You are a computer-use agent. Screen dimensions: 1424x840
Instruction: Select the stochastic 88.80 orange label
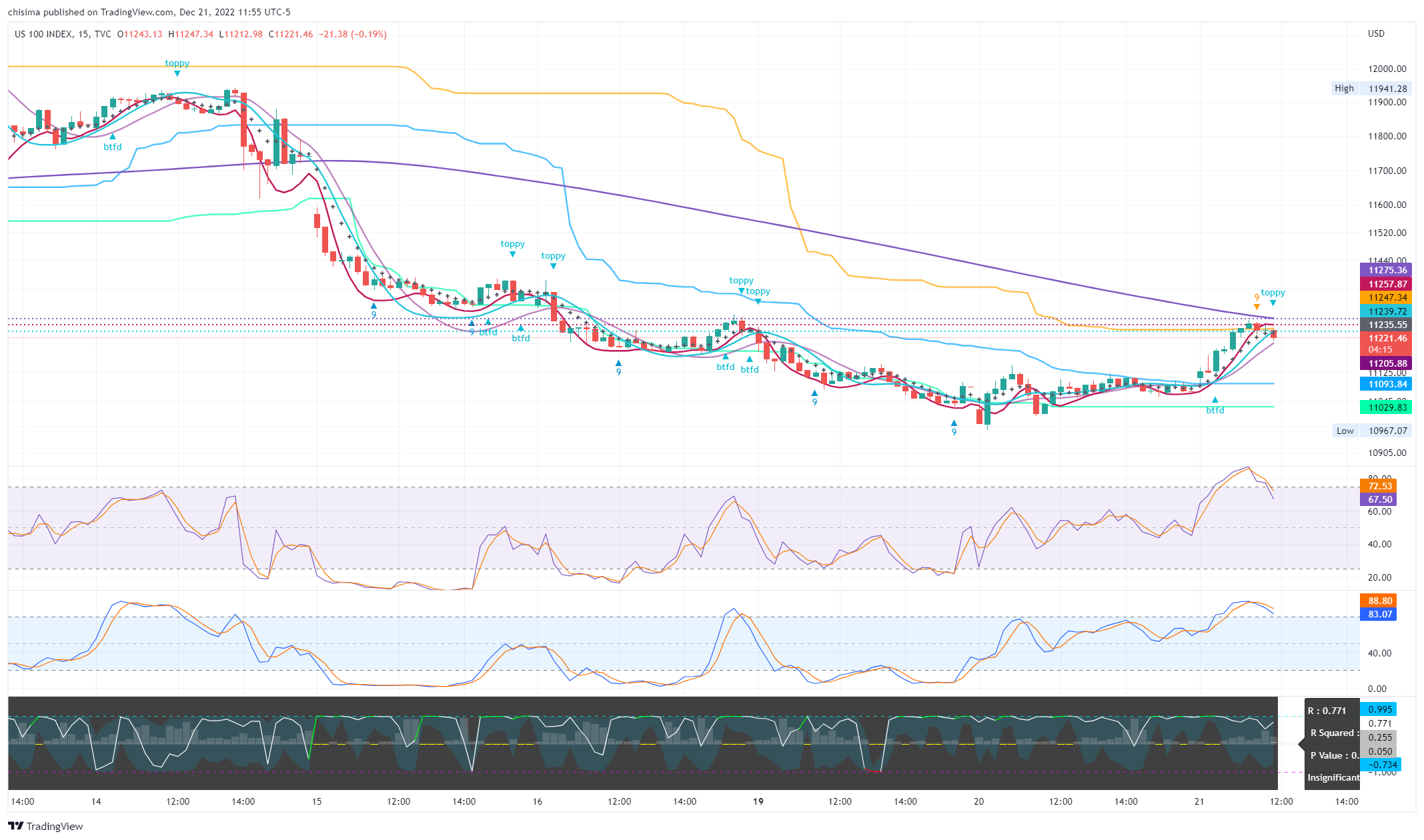1379,601
